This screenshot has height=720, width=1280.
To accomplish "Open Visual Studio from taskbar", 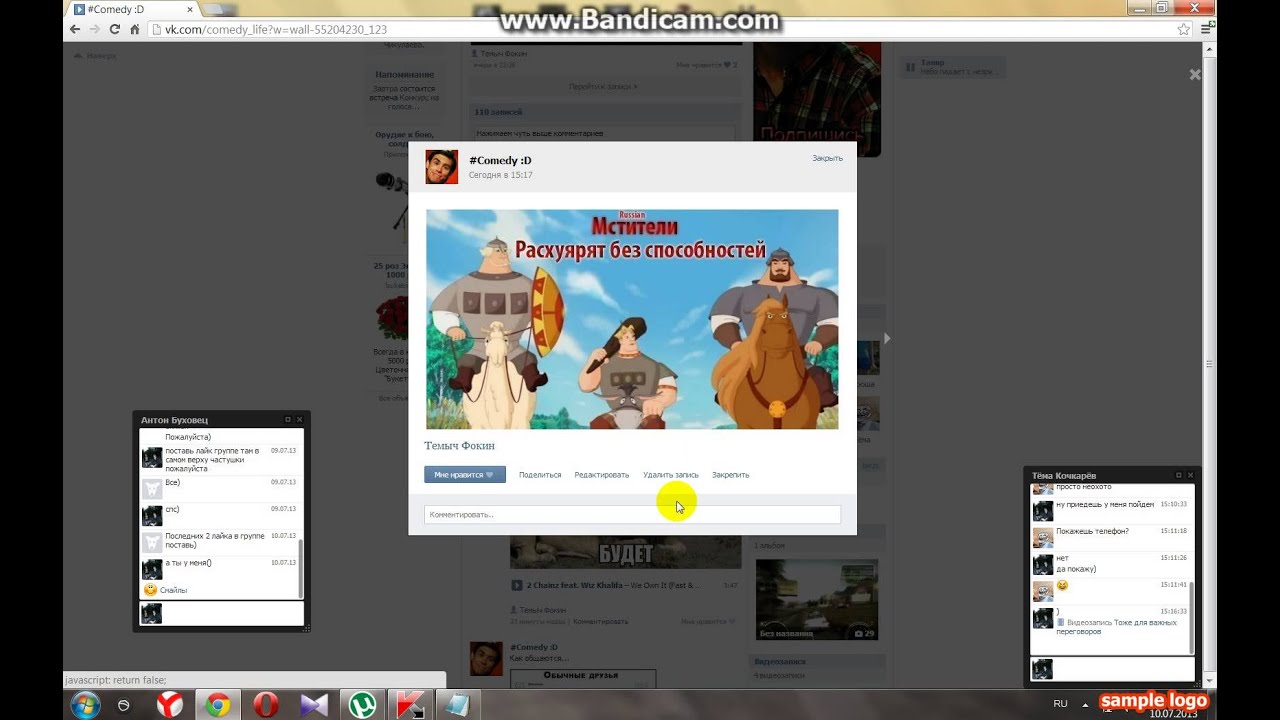I will 313,705.
